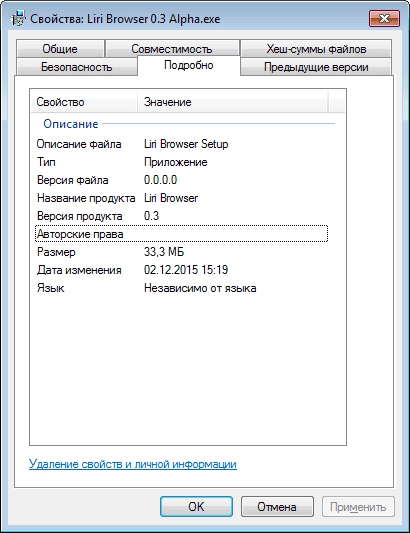
Task: Switch to the Общие tab
Action: pyautogui.click(x=60, y=49)
